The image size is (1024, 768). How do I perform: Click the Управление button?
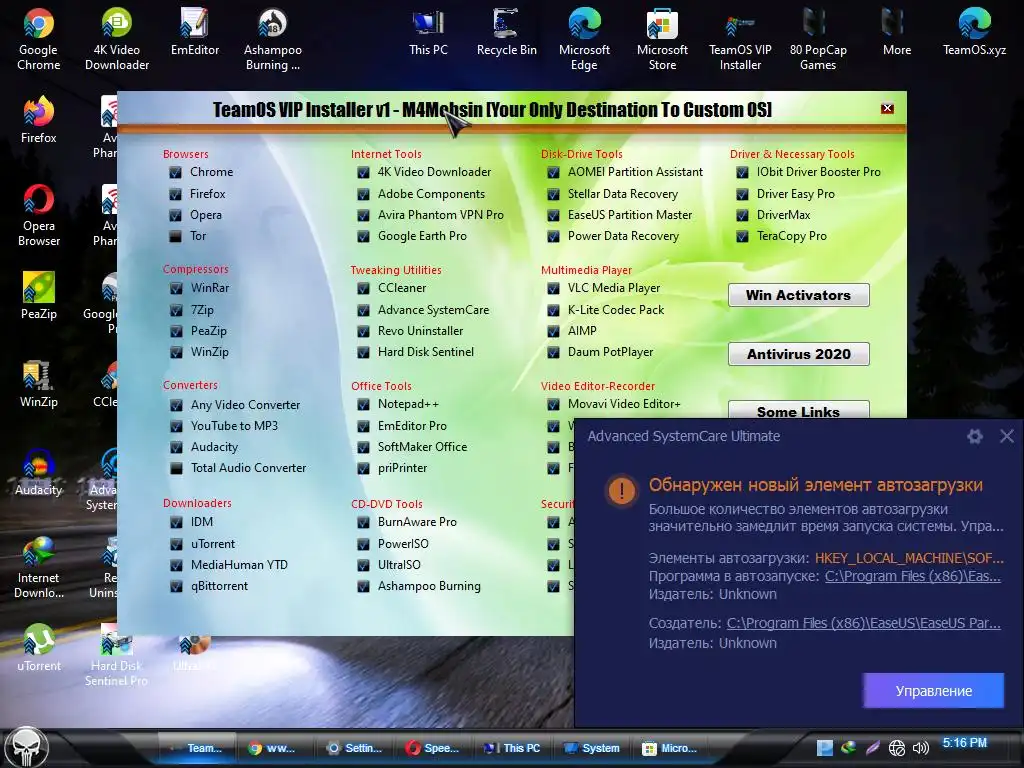[x=933, y=691]
